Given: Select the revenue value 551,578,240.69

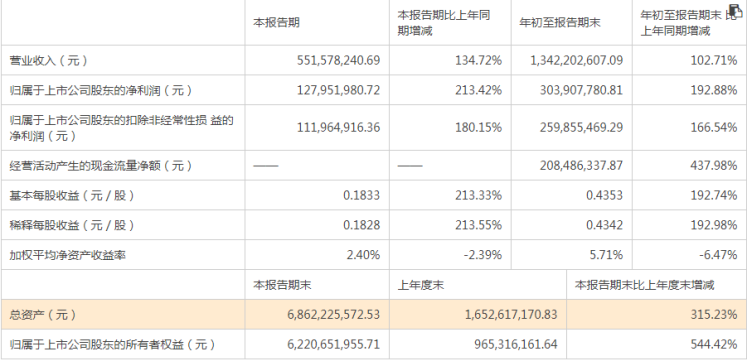Looking at the screenshot, I should coord(338,60).
